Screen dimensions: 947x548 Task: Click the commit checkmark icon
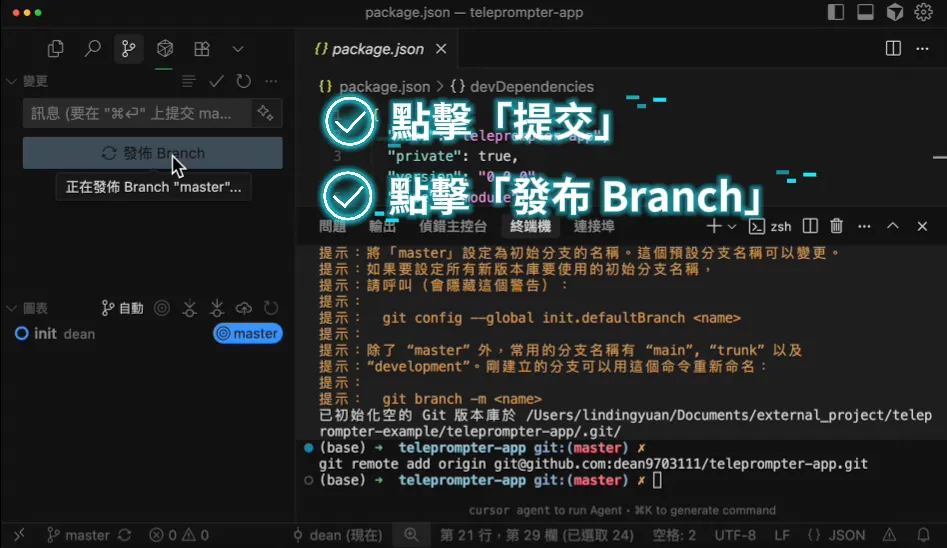click(216, 81)
